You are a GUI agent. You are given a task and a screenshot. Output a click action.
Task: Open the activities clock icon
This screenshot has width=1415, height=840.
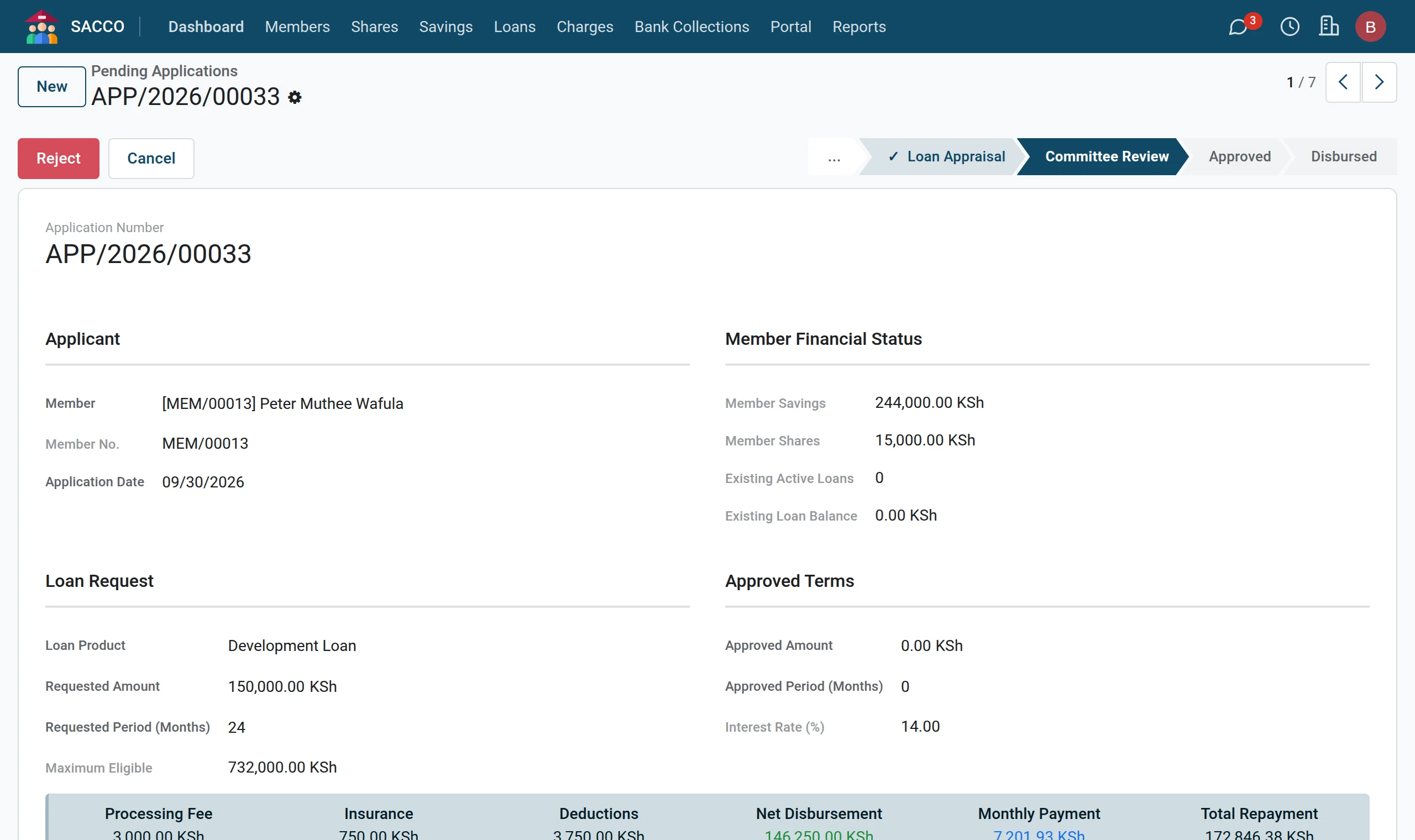[x=1290, y=27]
